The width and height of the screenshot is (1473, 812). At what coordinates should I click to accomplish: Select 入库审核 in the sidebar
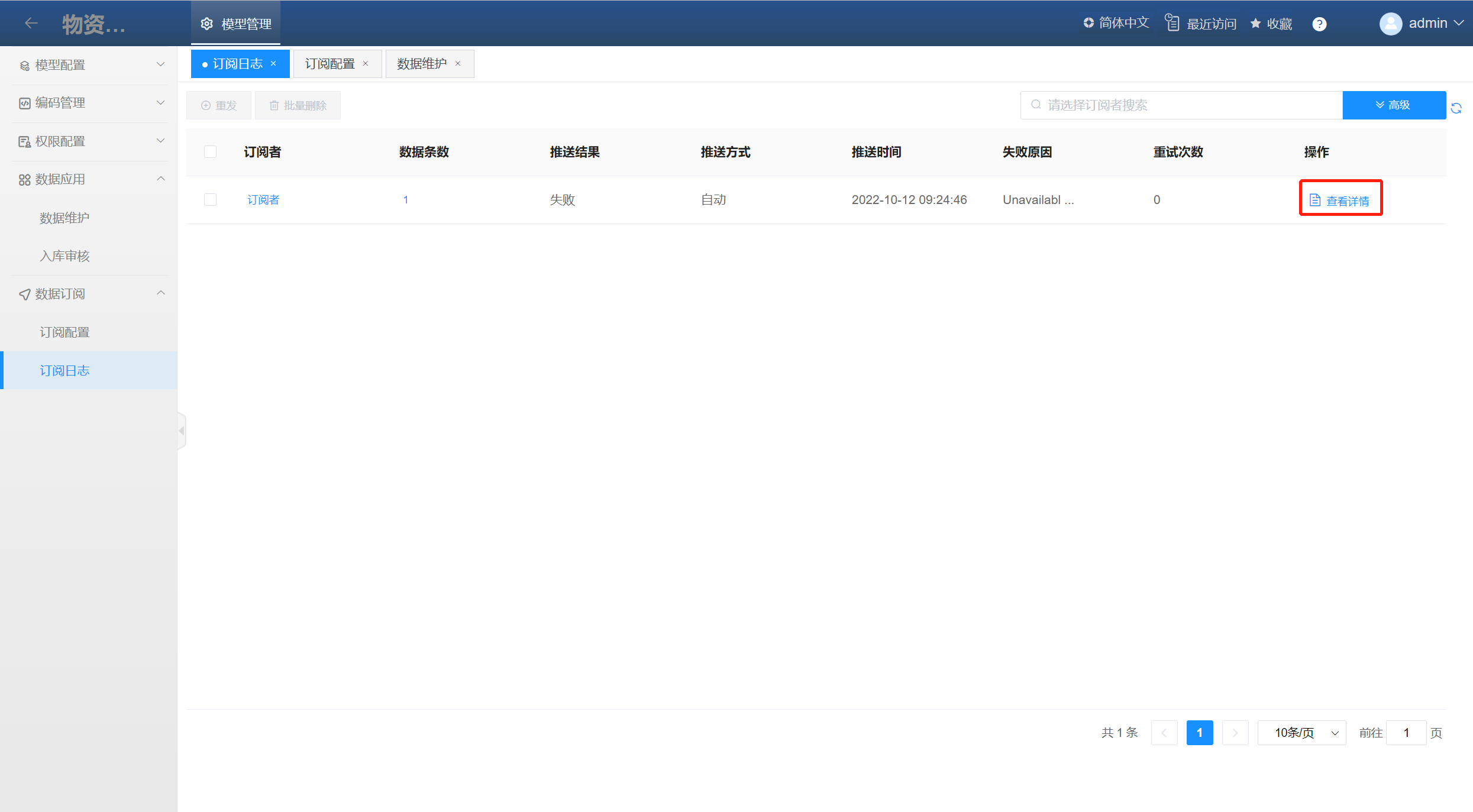coord(64,256)
